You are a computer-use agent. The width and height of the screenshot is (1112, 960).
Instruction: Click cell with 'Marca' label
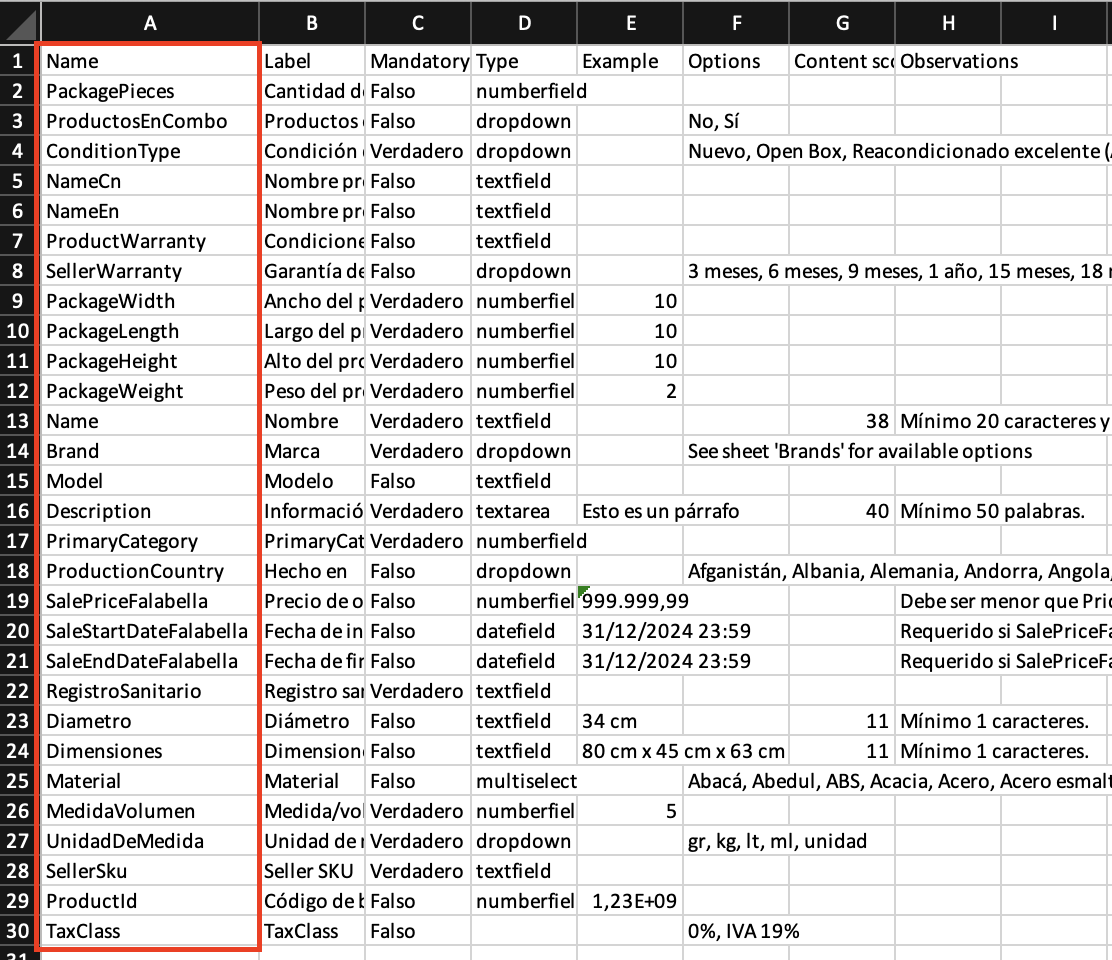click(x=312, y=451)
